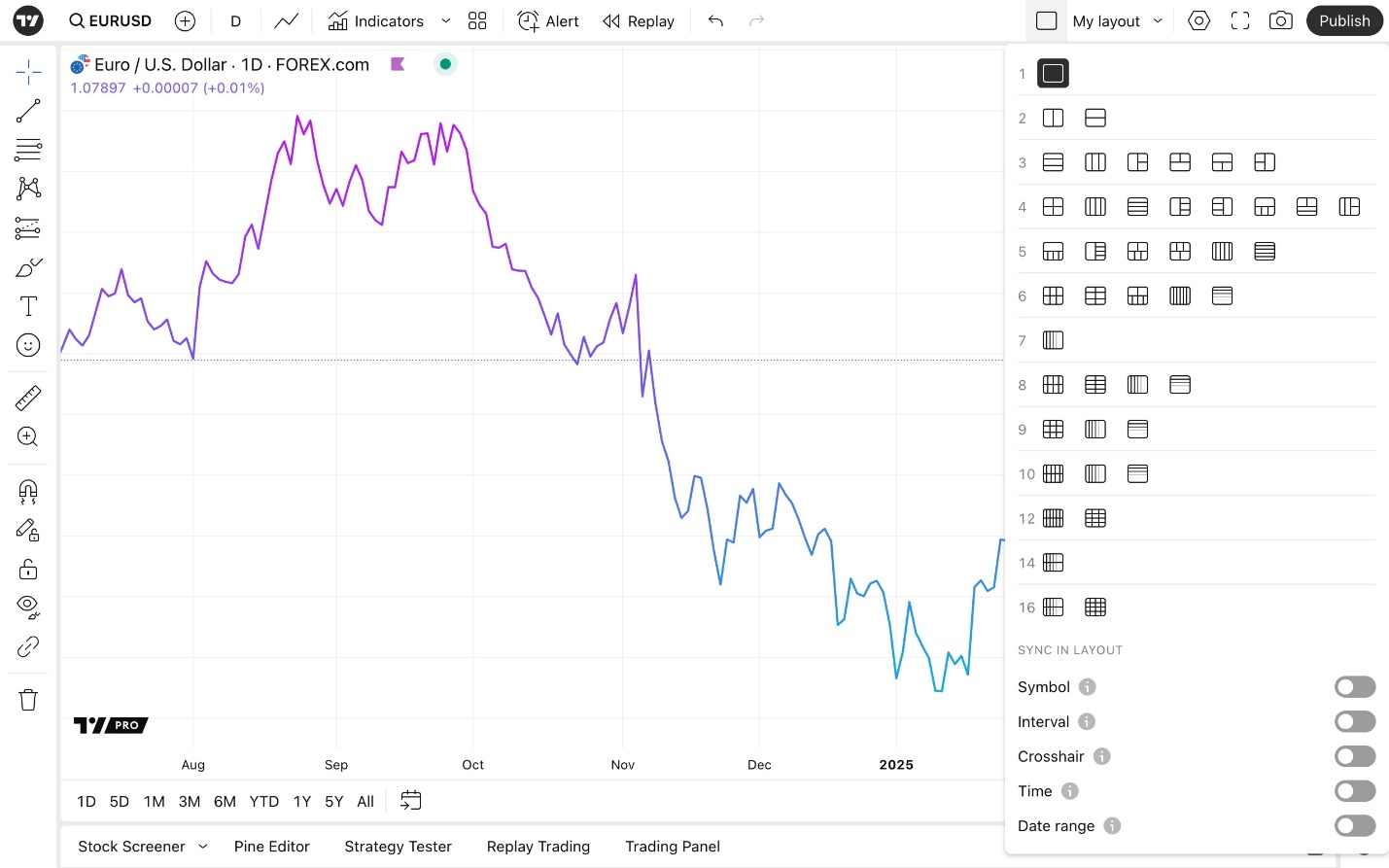Choose the two vertical charts split layout
The width and height of the screenshot is (1389, 868).
[1053, 119]
